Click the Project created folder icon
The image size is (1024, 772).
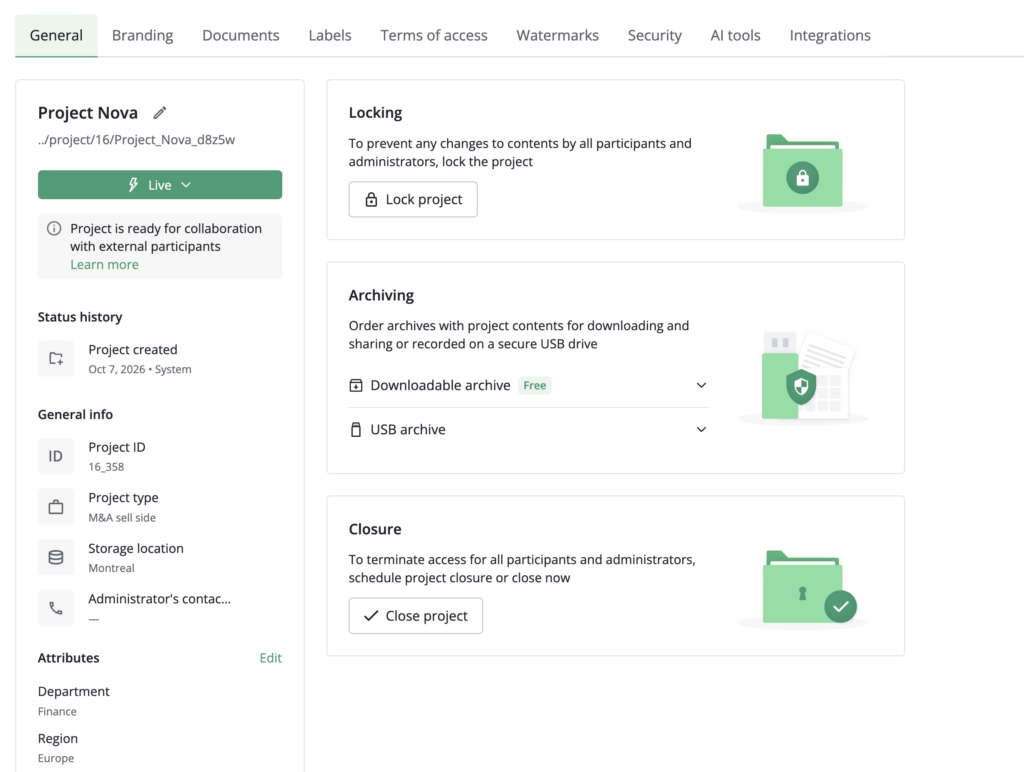click(56, 359)
